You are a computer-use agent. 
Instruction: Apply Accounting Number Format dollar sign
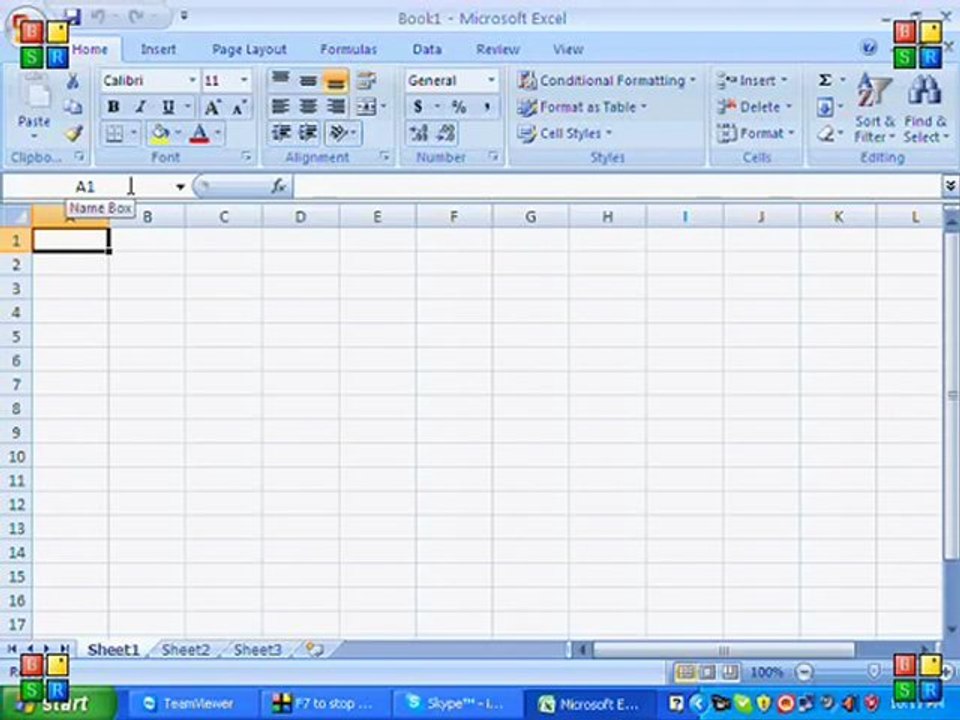point(418,107)
